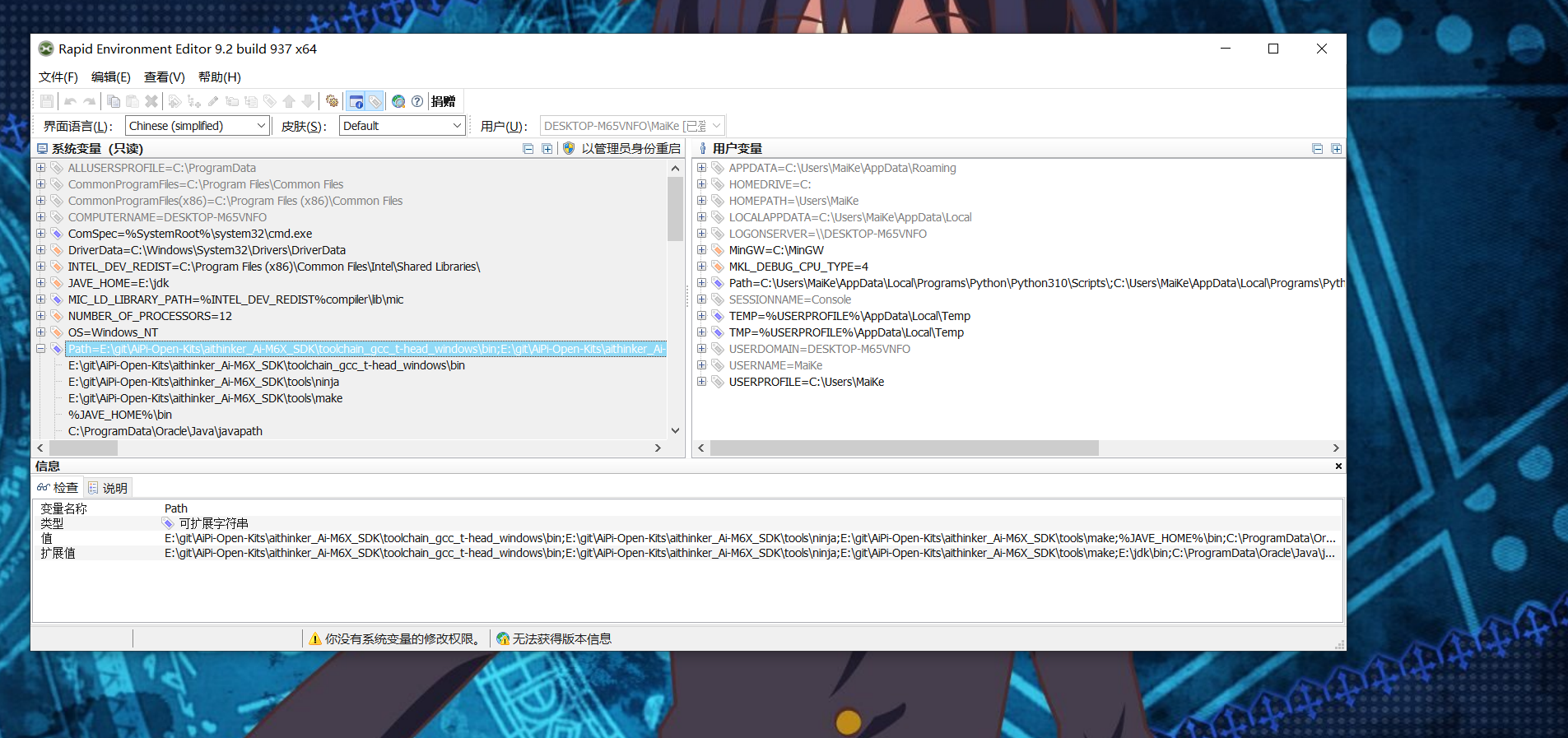Click the Copy icon in the toolbar

point(114,101)
